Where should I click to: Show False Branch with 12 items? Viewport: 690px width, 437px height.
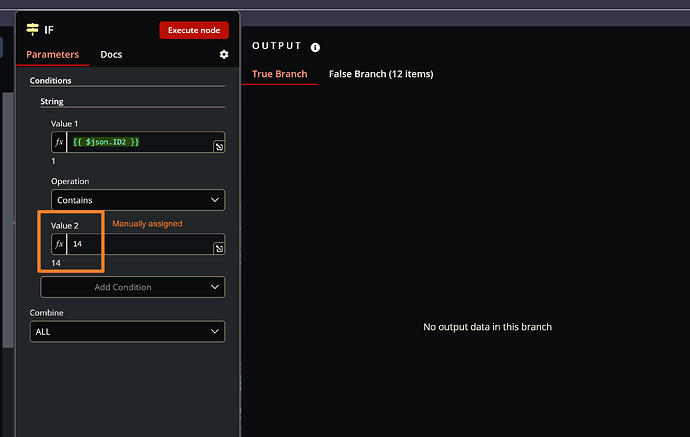pyautogui.click(x=381, y=74)
